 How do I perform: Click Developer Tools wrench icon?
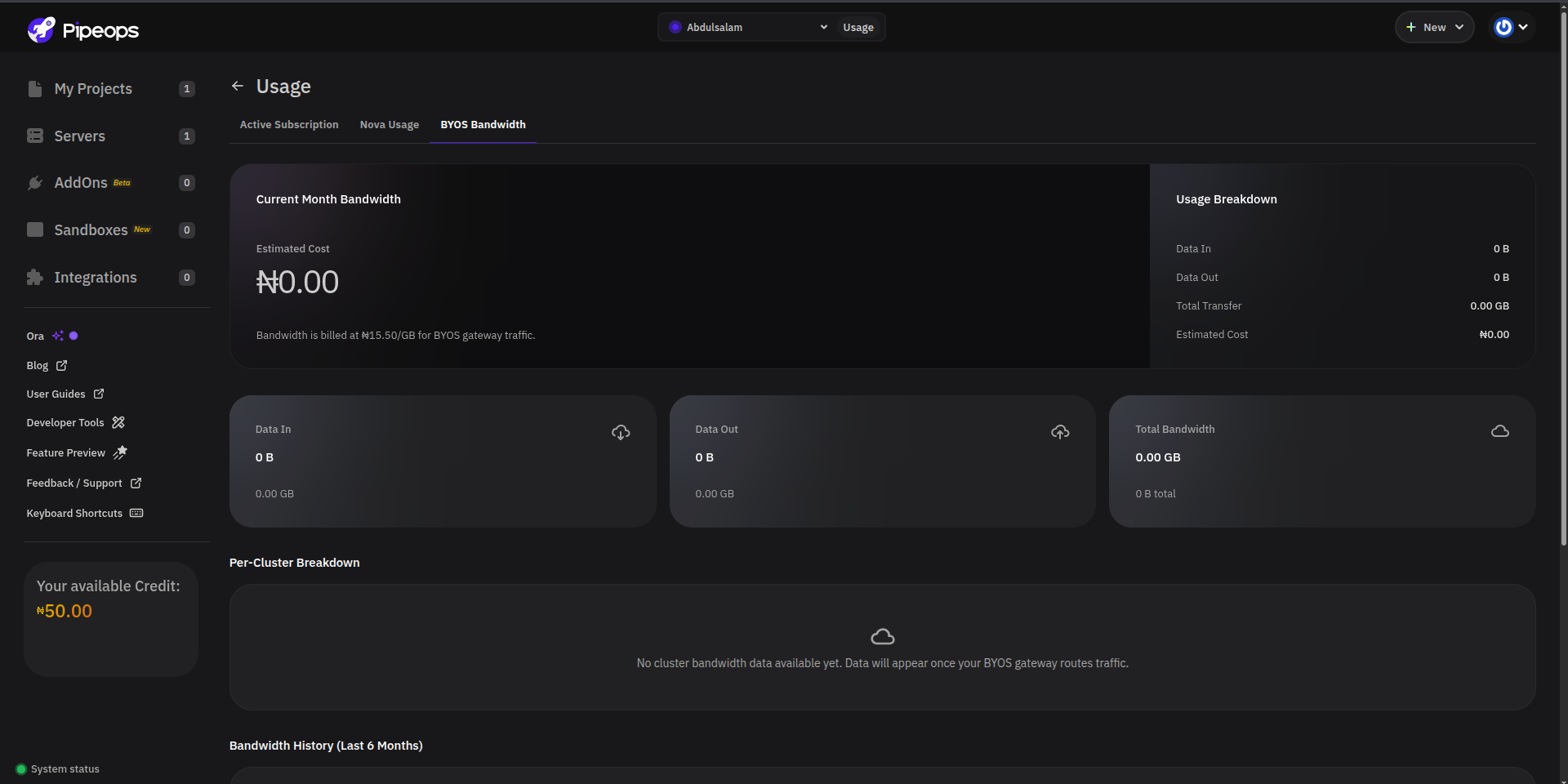(x=118, y=422)
